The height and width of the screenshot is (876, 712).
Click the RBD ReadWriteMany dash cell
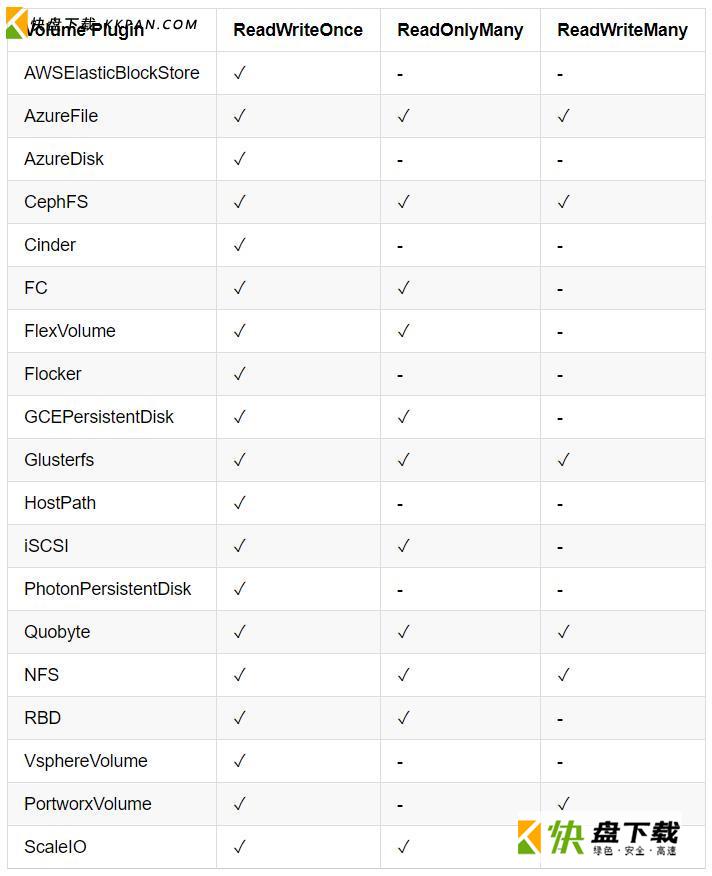point(560,720)
